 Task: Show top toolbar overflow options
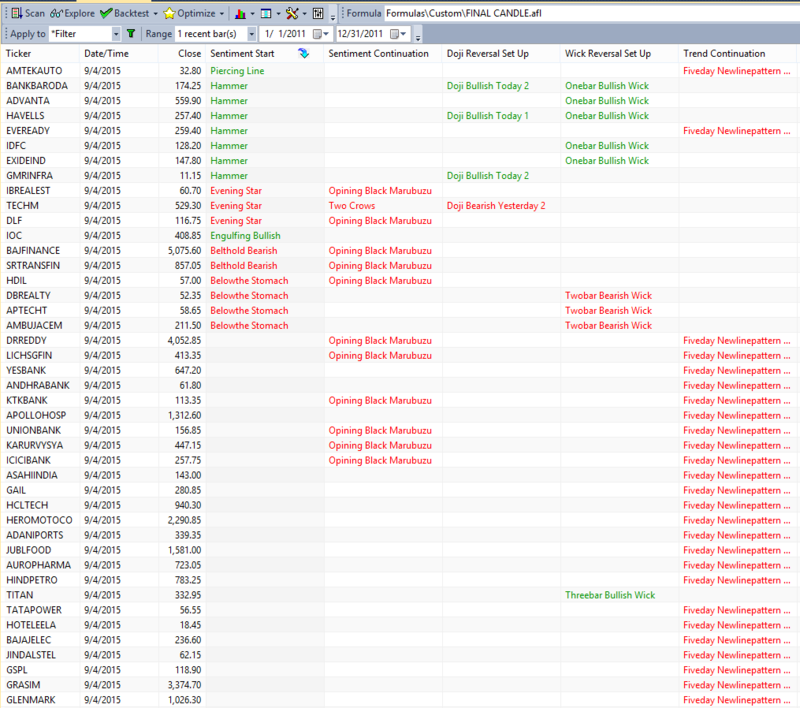point(333,17)
